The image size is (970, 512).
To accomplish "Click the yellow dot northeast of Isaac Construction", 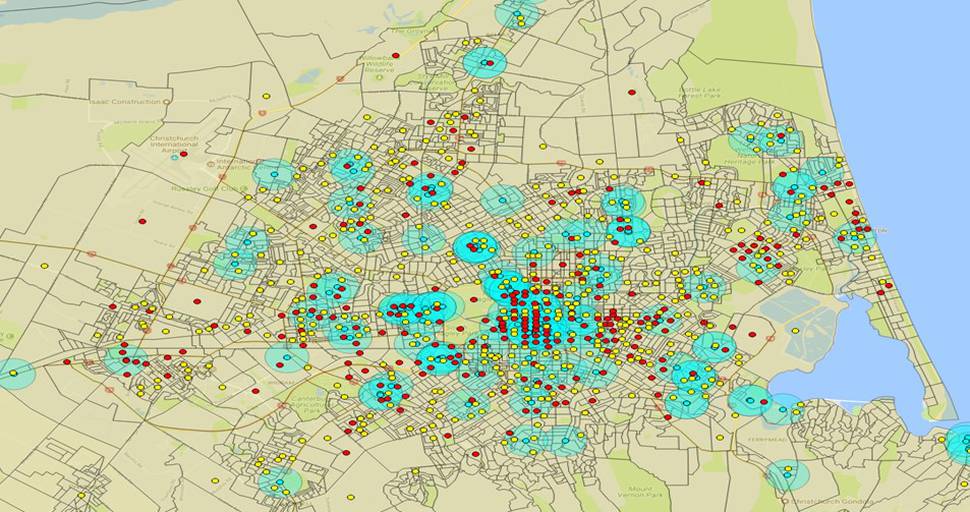I will pyautogui.click(x=266, y=96).
